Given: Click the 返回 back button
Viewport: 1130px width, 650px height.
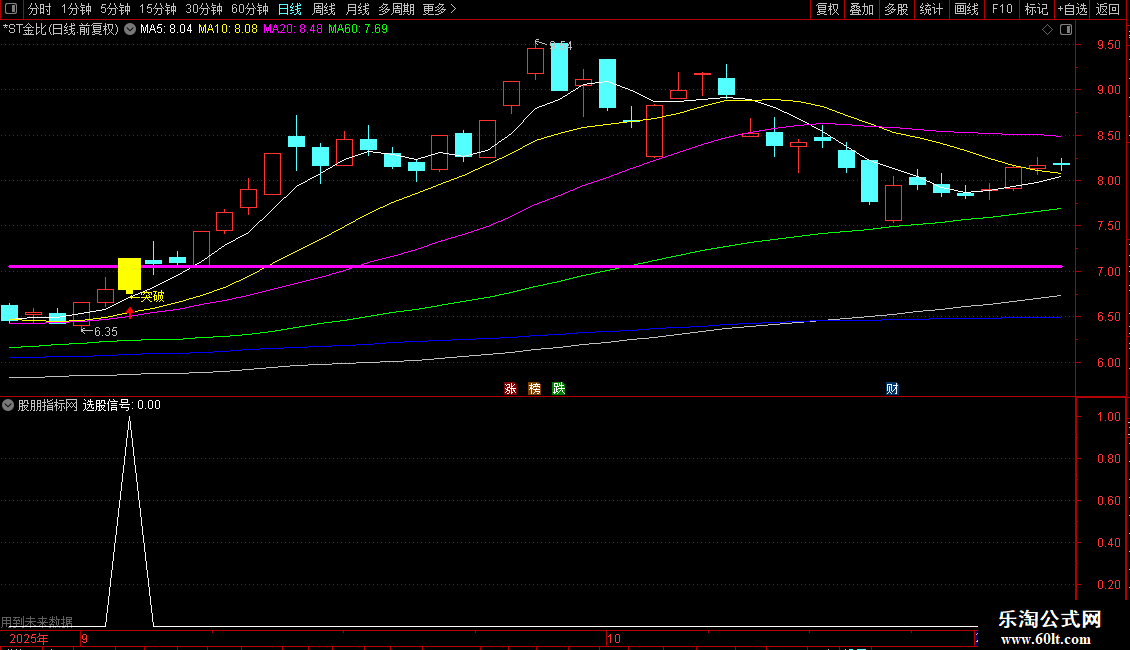Looking at the screenshot, I should coord(1108,9).
